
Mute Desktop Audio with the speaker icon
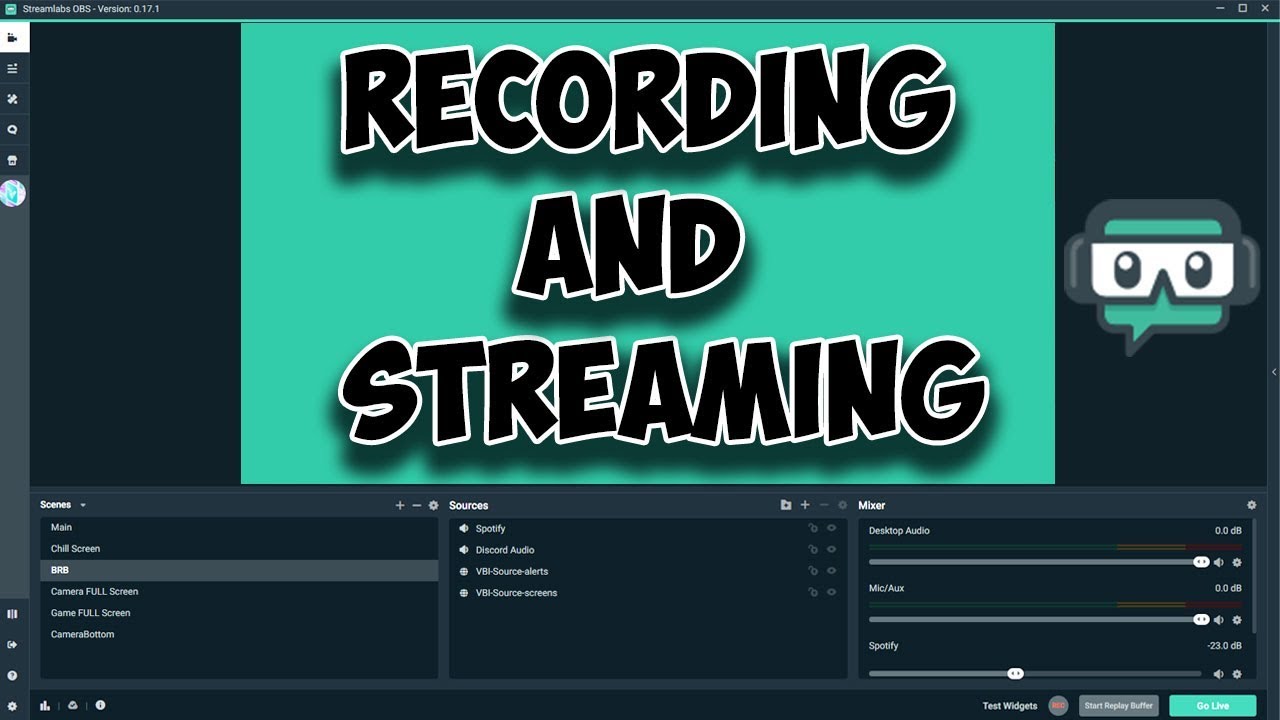1220,562
